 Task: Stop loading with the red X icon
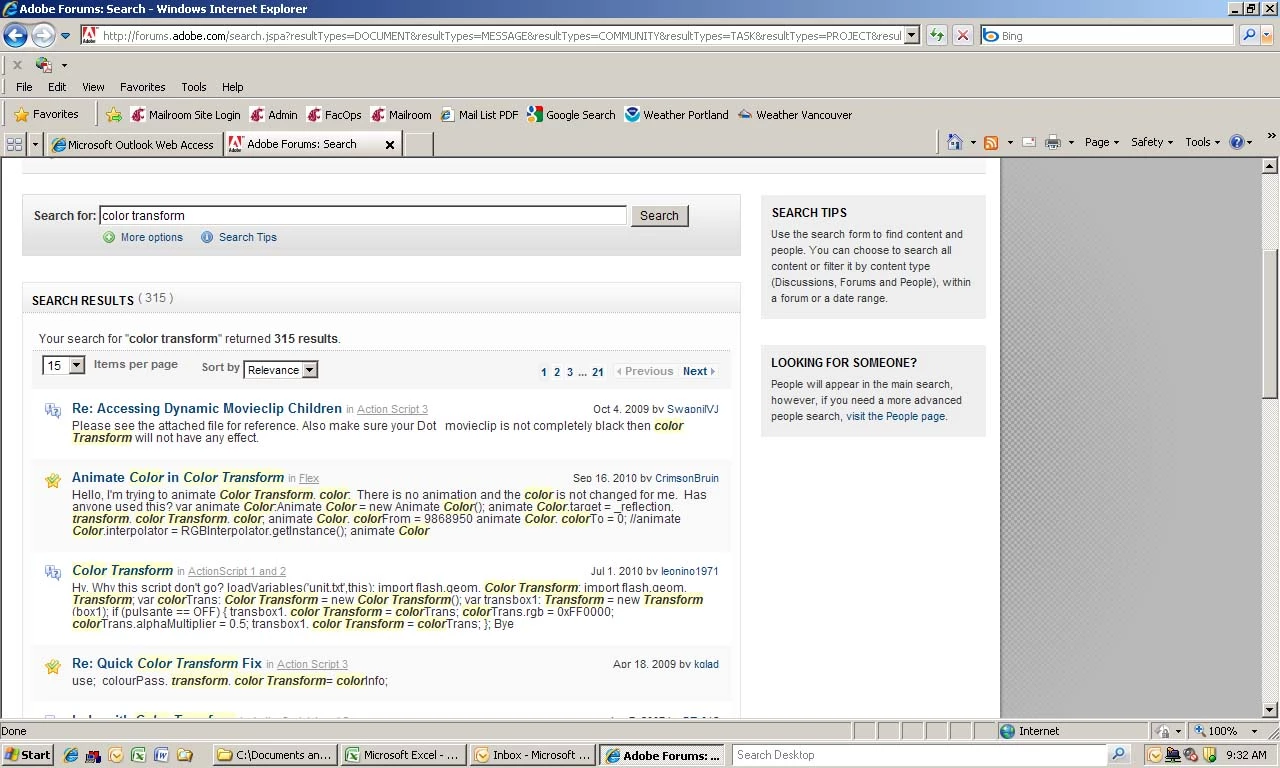(963, 36)
